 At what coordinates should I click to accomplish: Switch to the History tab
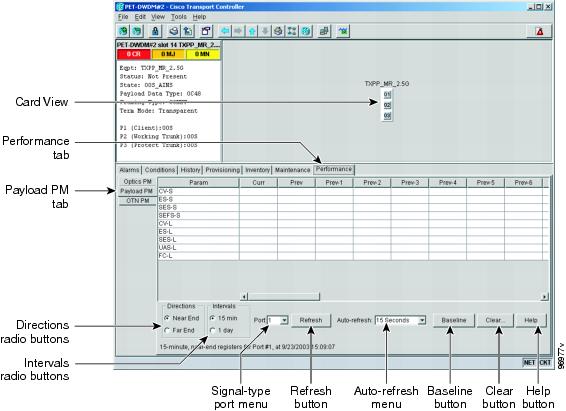click(190, 170)
